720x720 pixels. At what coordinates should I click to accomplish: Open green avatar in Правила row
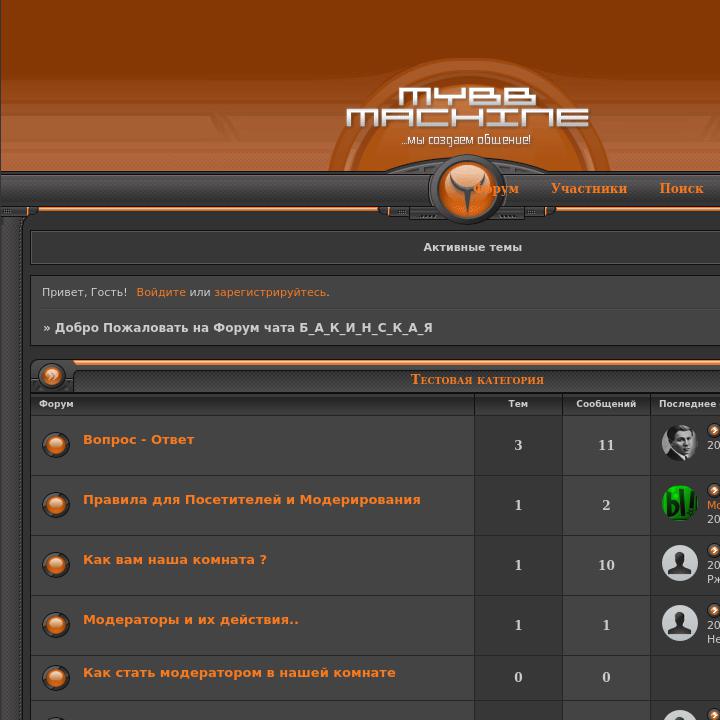[x=680, y=503]
